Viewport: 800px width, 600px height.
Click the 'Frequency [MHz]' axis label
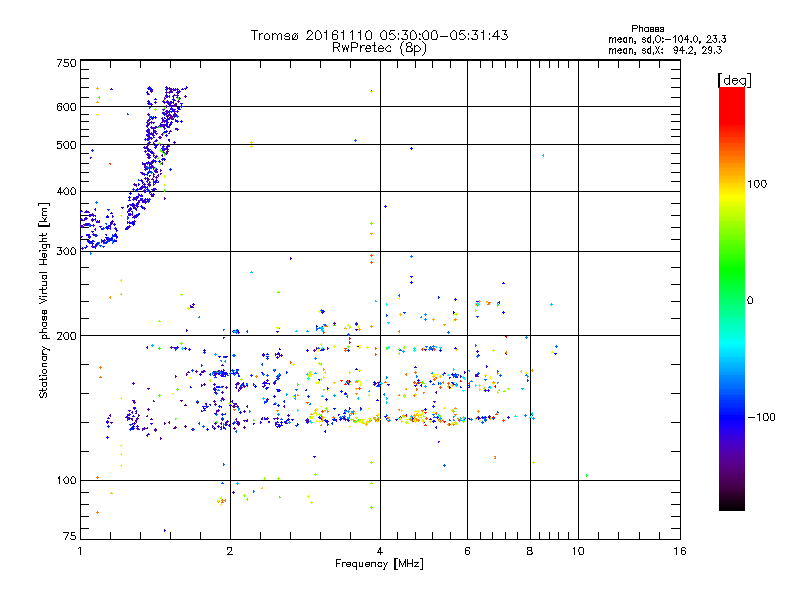pos(379,564)
